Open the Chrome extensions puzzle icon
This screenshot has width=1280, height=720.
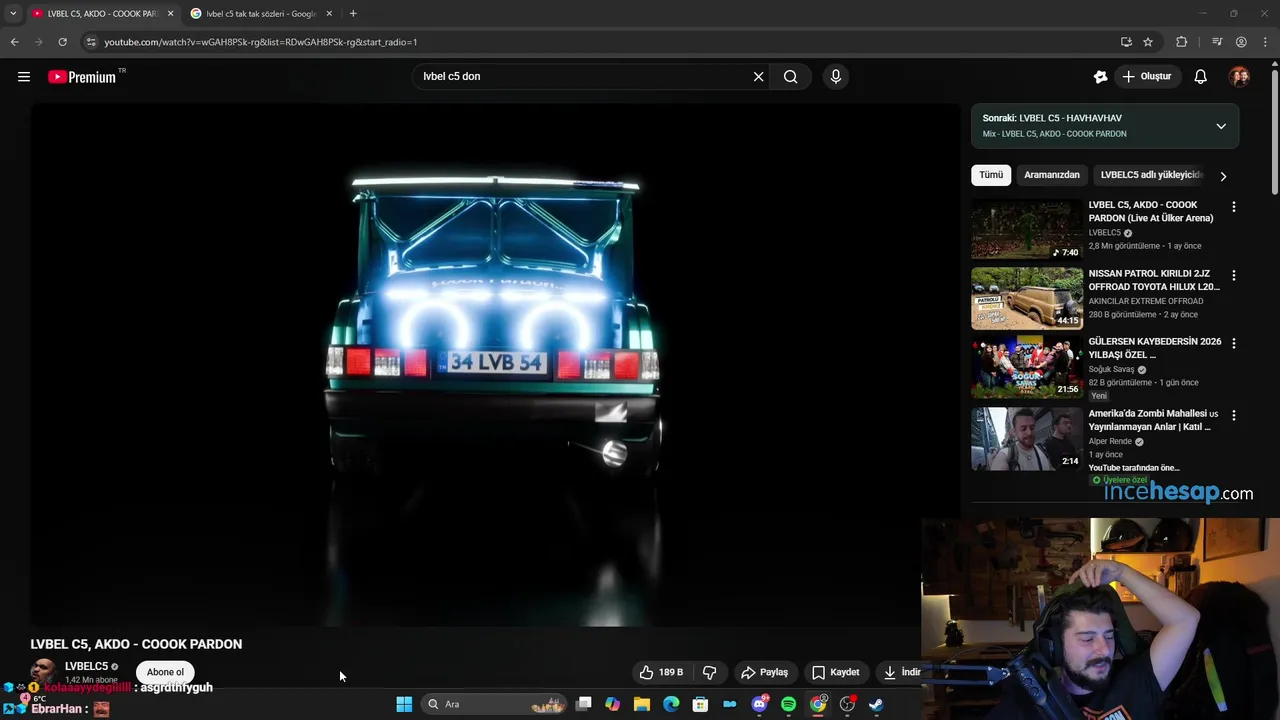pos(1182,42)
